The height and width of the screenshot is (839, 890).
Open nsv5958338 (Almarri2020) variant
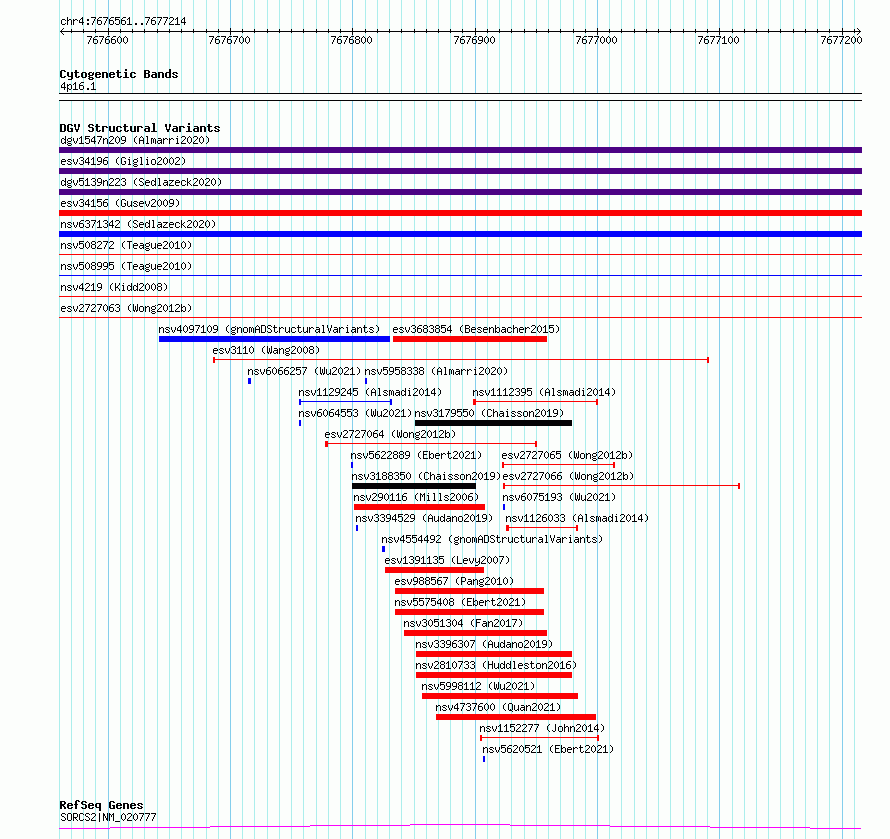(436, 371)
